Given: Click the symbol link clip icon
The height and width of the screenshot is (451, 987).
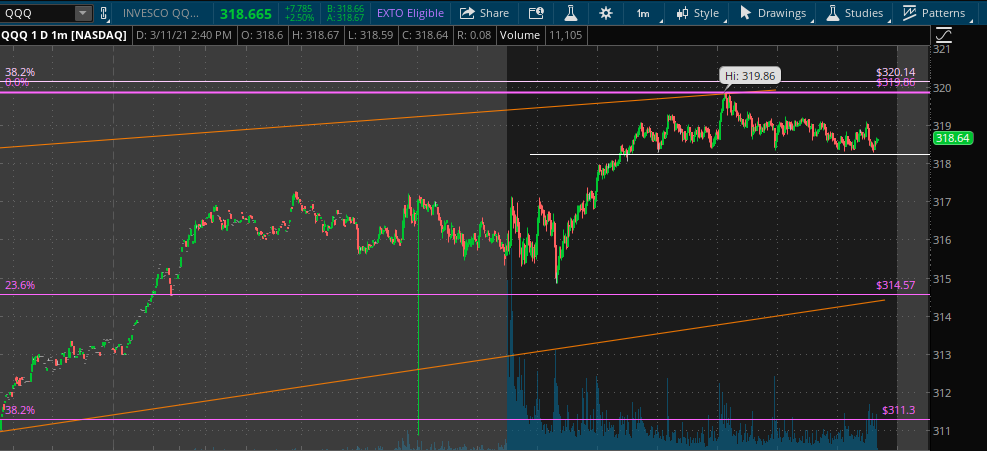Looking at the screenshot, I should click(x=103, y=13).
